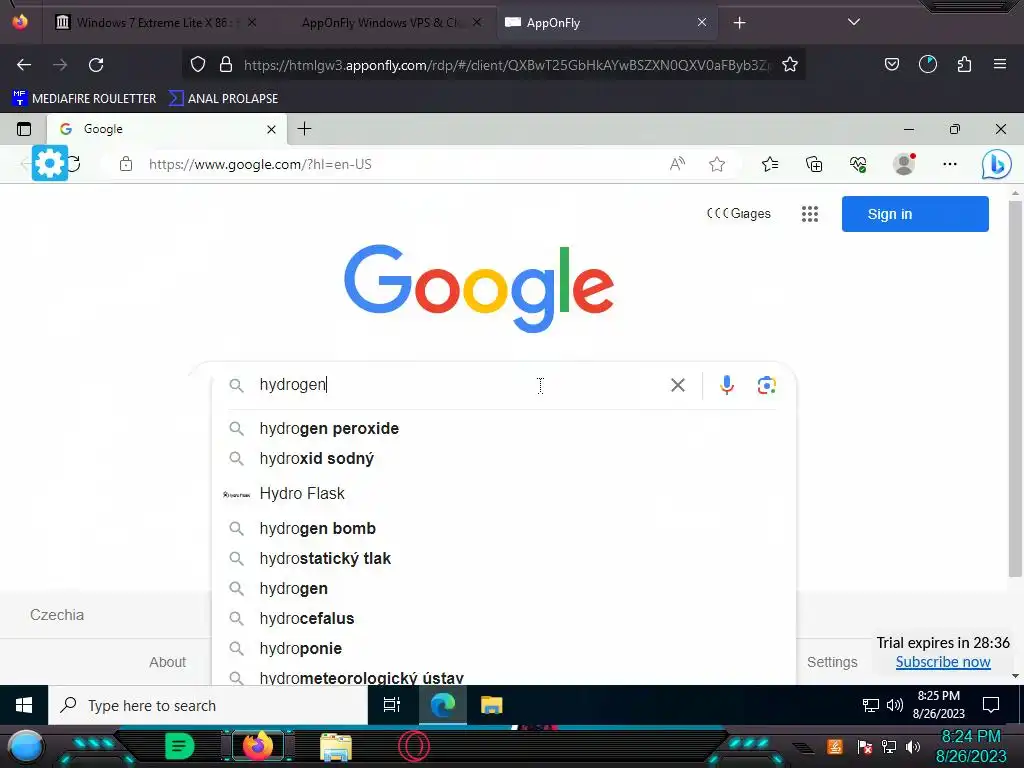This screenshot has height=768, width=1024.
Task: Open MEDIAFIRE ROULETTER bookmark
Action: tap(84, 99)
